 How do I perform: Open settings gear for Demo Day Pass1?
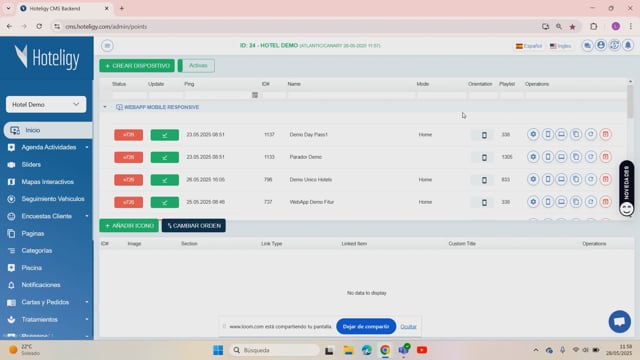[x=533, y=134]
